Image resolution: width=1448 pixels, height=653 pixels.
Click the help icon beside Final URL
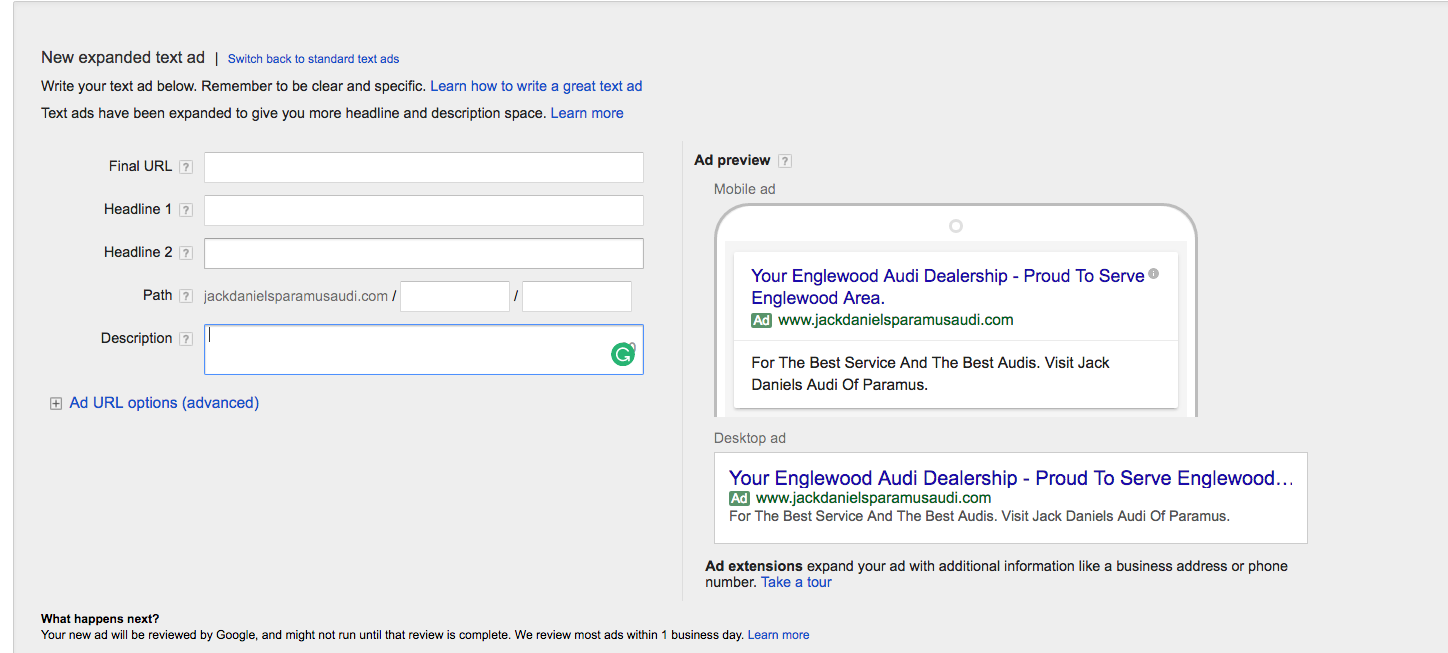pyautogui.click(x=186, y=167)
